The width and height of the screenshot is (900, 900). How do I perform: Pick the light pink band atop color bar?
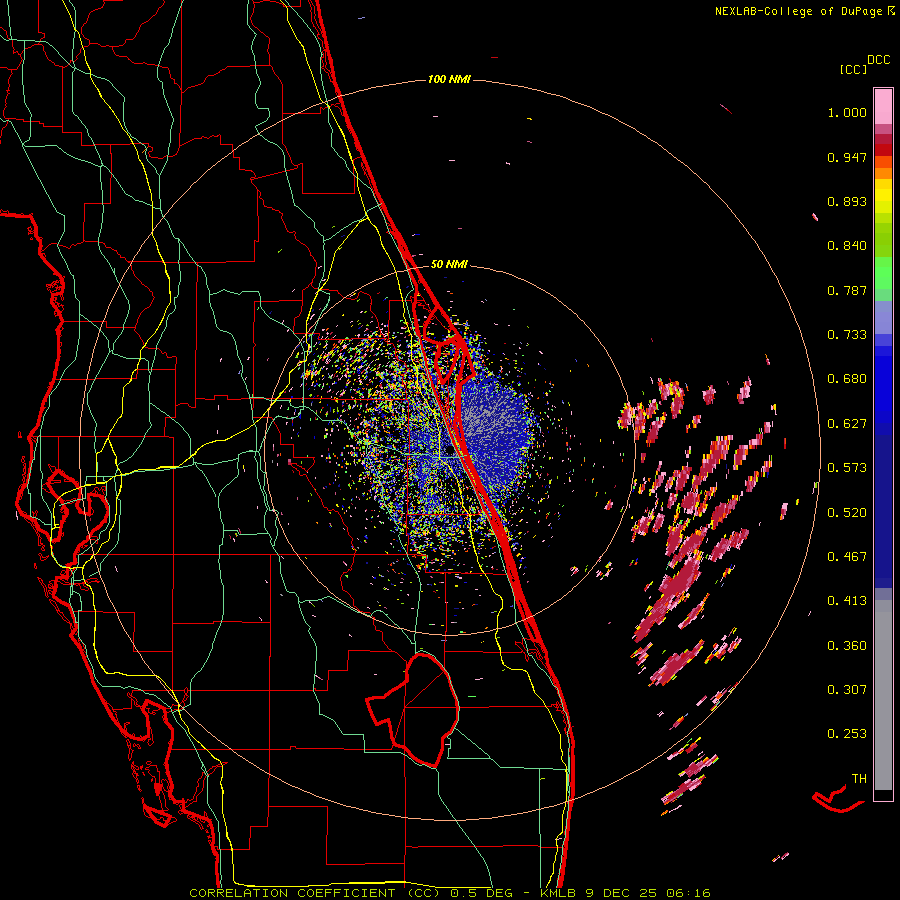(x=883, y=106)
